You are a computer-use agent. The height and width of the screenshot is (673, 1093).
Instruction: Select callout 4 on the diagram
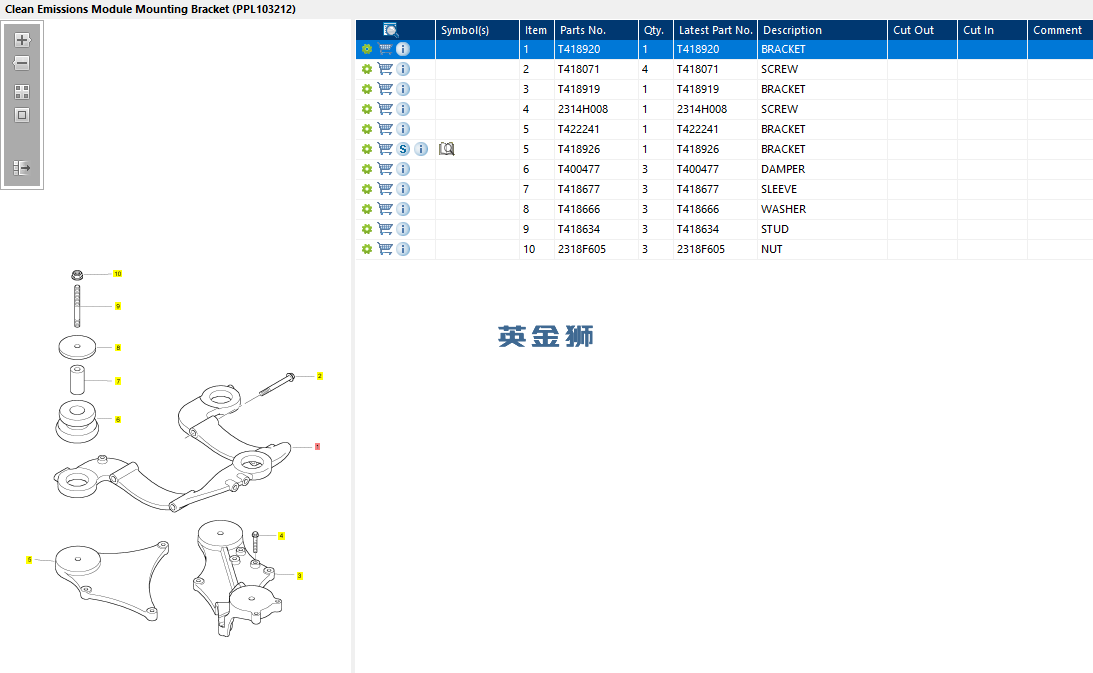click(x=282, y=536)
